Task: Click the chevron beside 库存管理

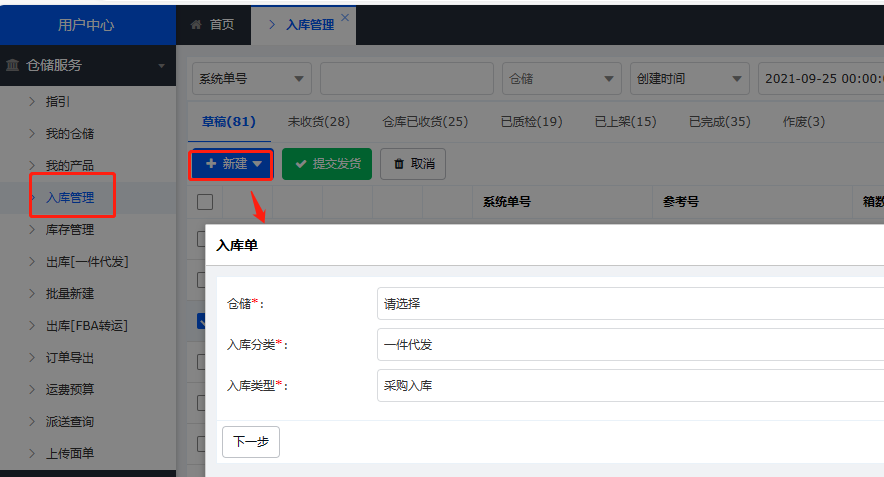Action: click(32, 229)
